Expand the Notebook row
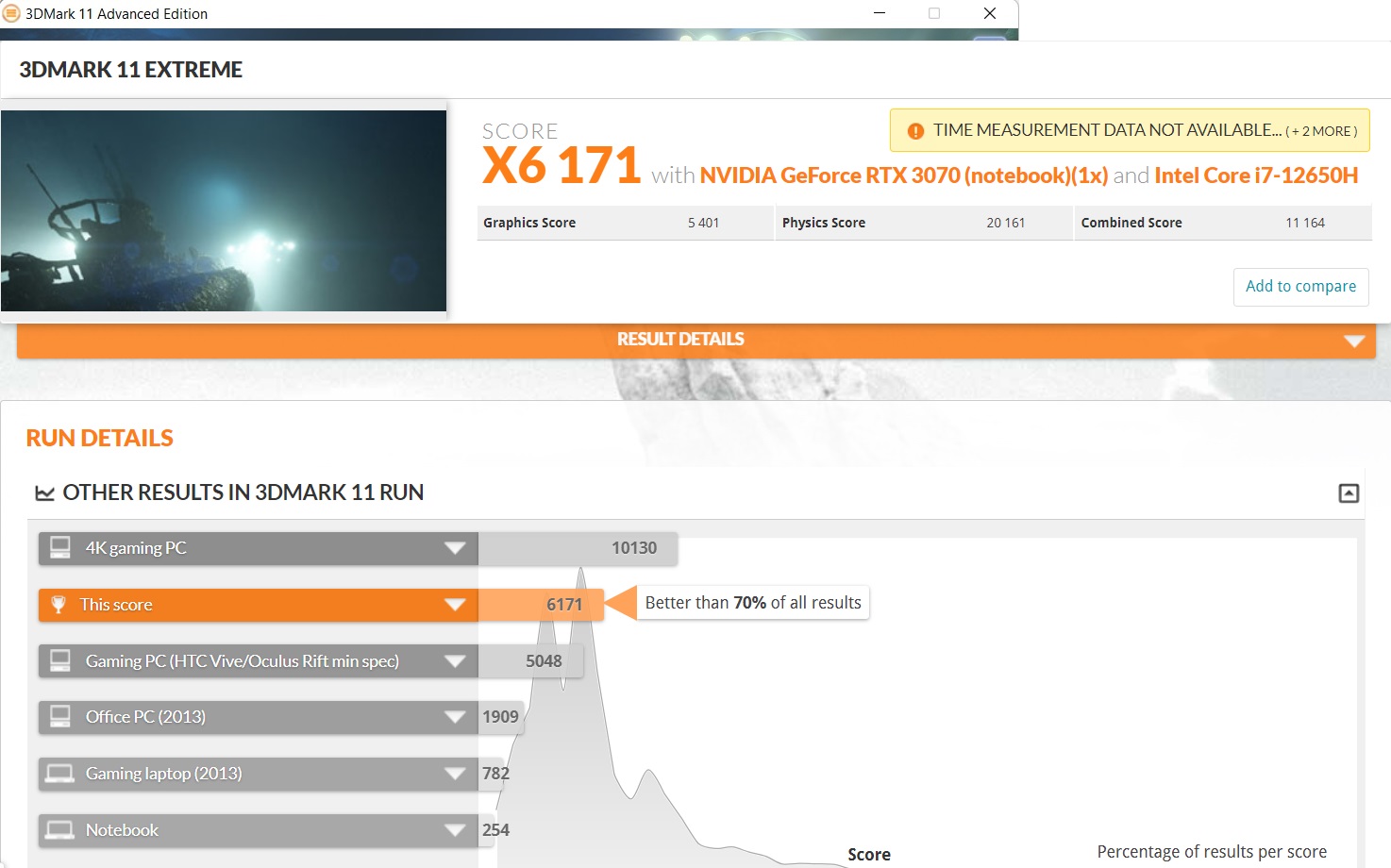The image size is (1391, 868). pyautogui.click(x=455, y=830)
